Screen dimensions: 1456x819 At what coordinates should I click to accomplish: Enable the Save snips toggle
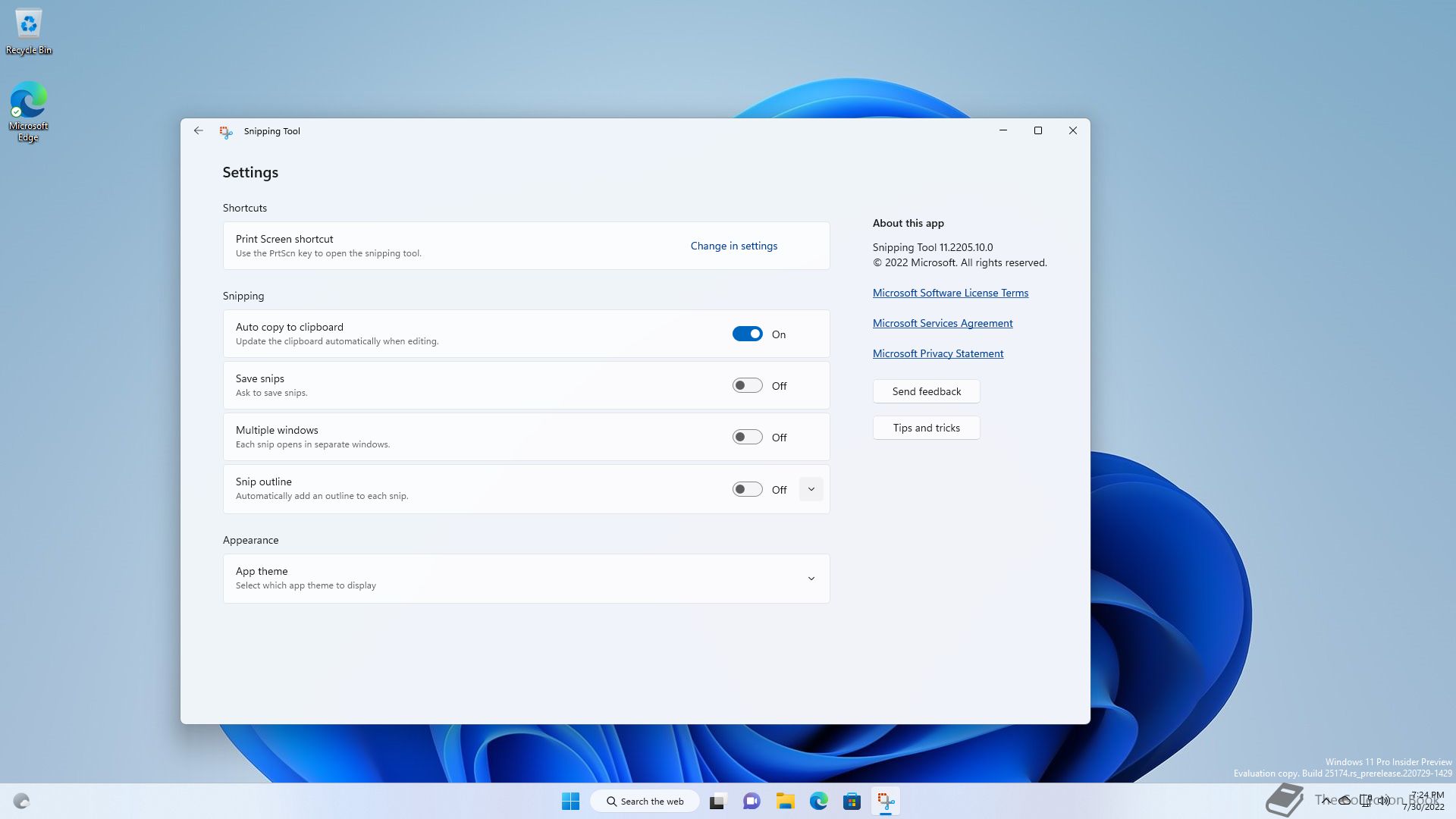pos(747,385)
